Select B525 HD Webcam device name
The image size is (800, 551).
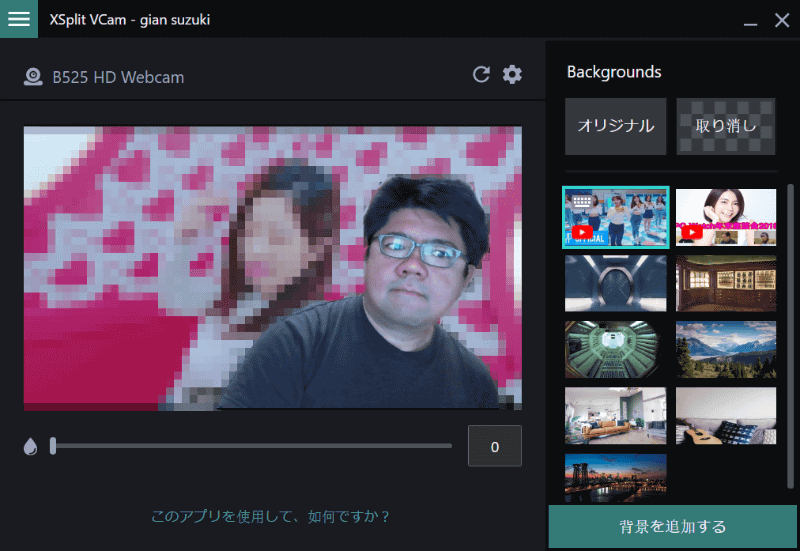(118, 77)
